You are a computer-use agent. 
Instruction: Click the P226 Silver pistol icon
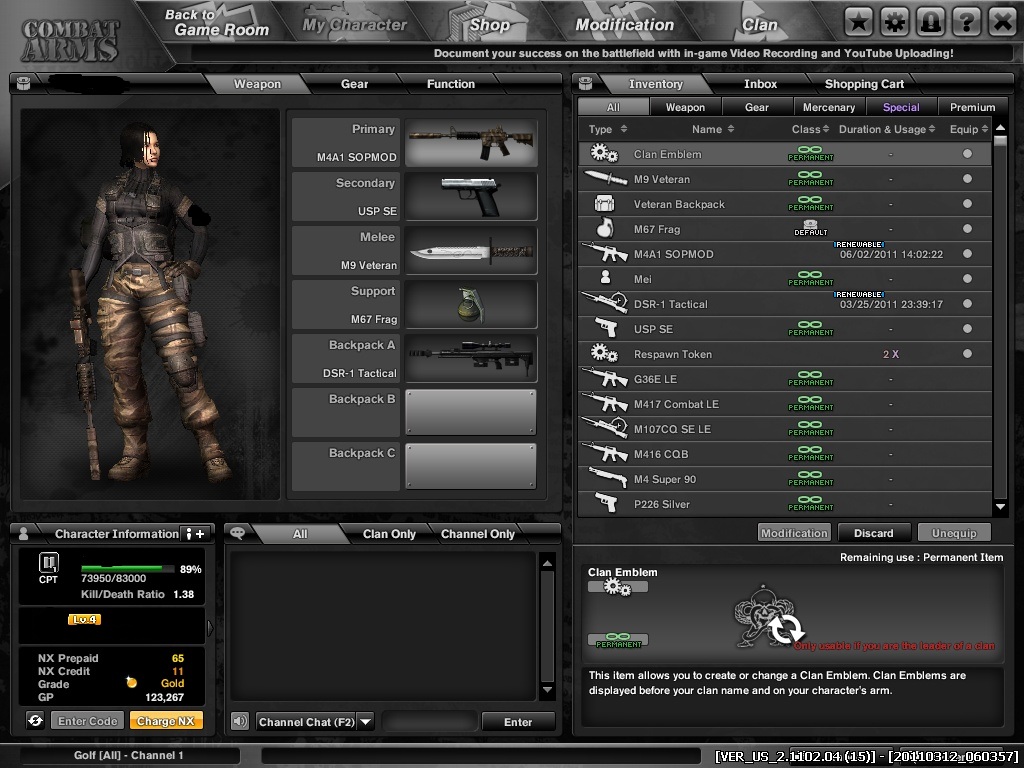tap(606, 502)
